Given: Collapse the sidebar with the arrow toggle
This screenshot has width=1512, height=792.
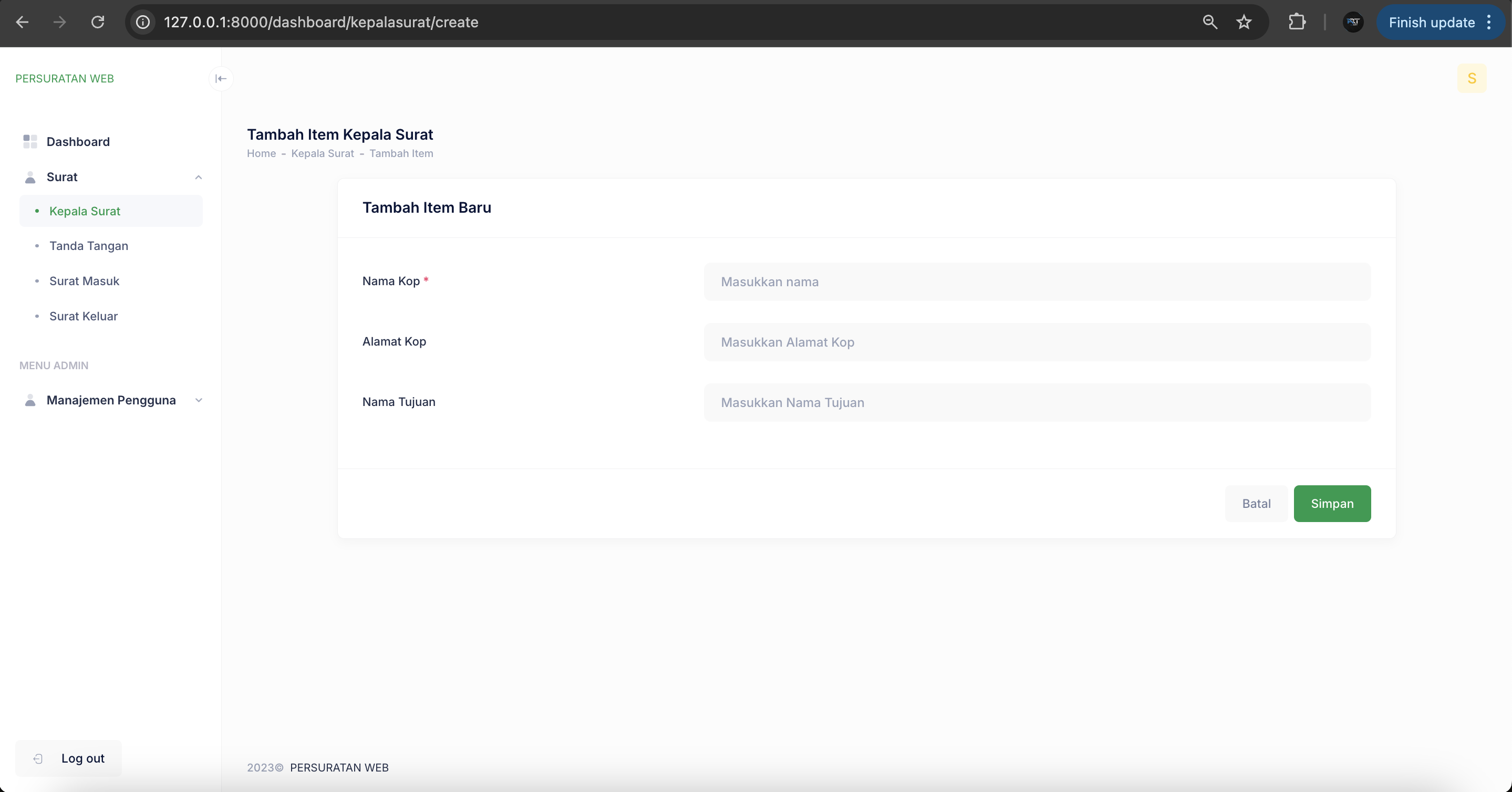Looking at the screenshot, I should click(221, 79).
